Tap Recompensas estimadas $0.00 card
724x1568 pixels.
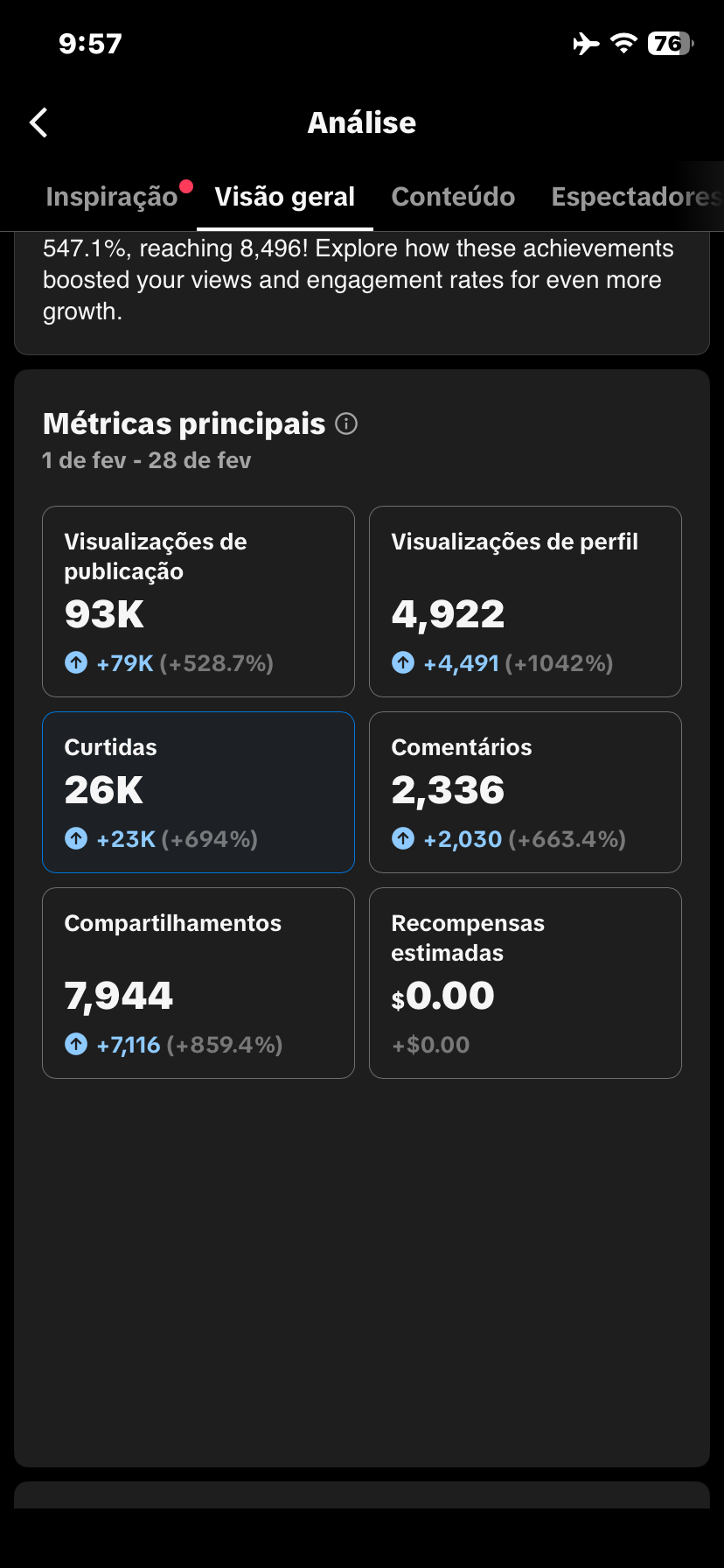point(525,983)
